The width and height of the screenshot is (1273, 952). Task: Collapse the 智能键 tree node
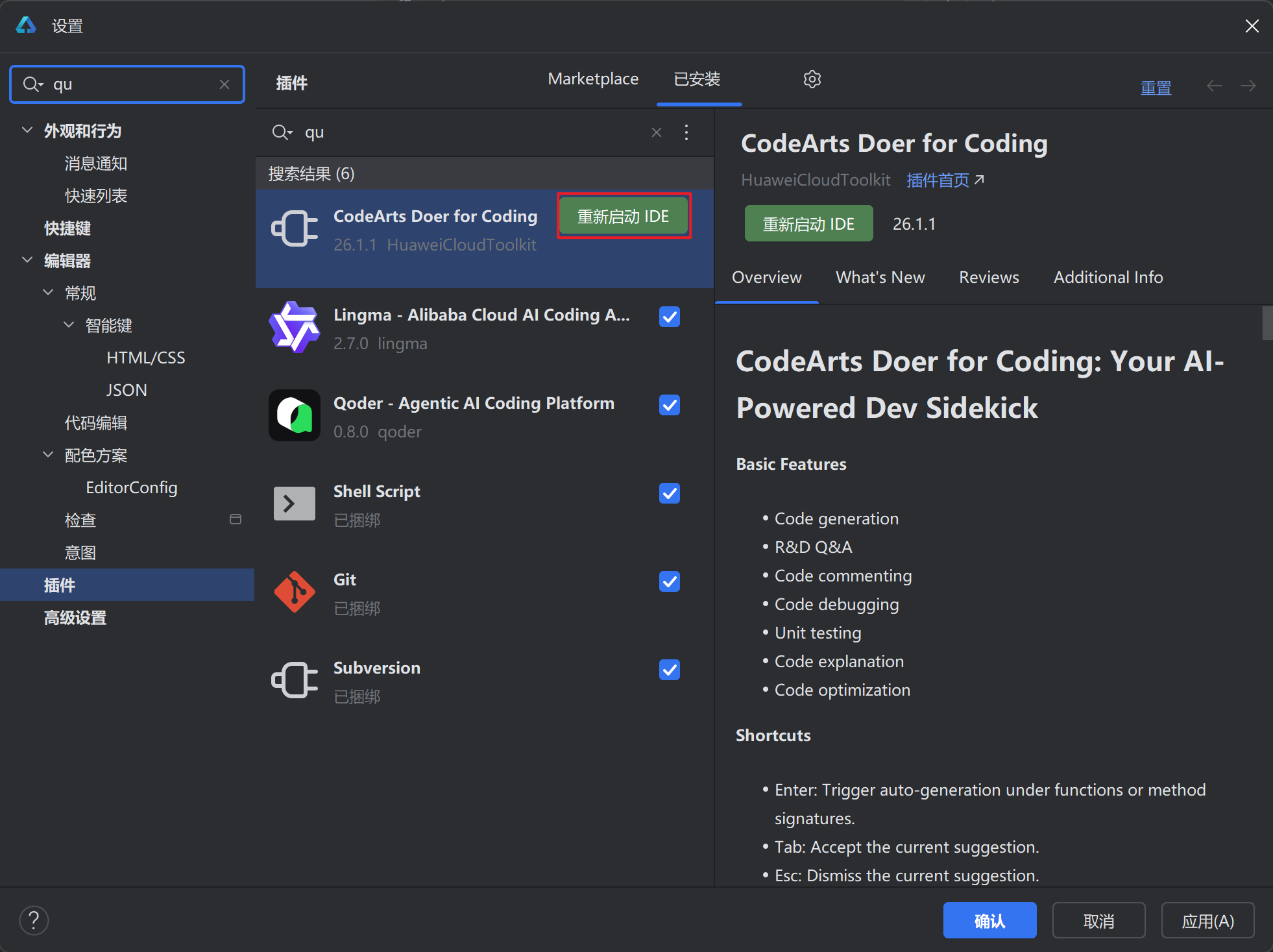point(69,324)
